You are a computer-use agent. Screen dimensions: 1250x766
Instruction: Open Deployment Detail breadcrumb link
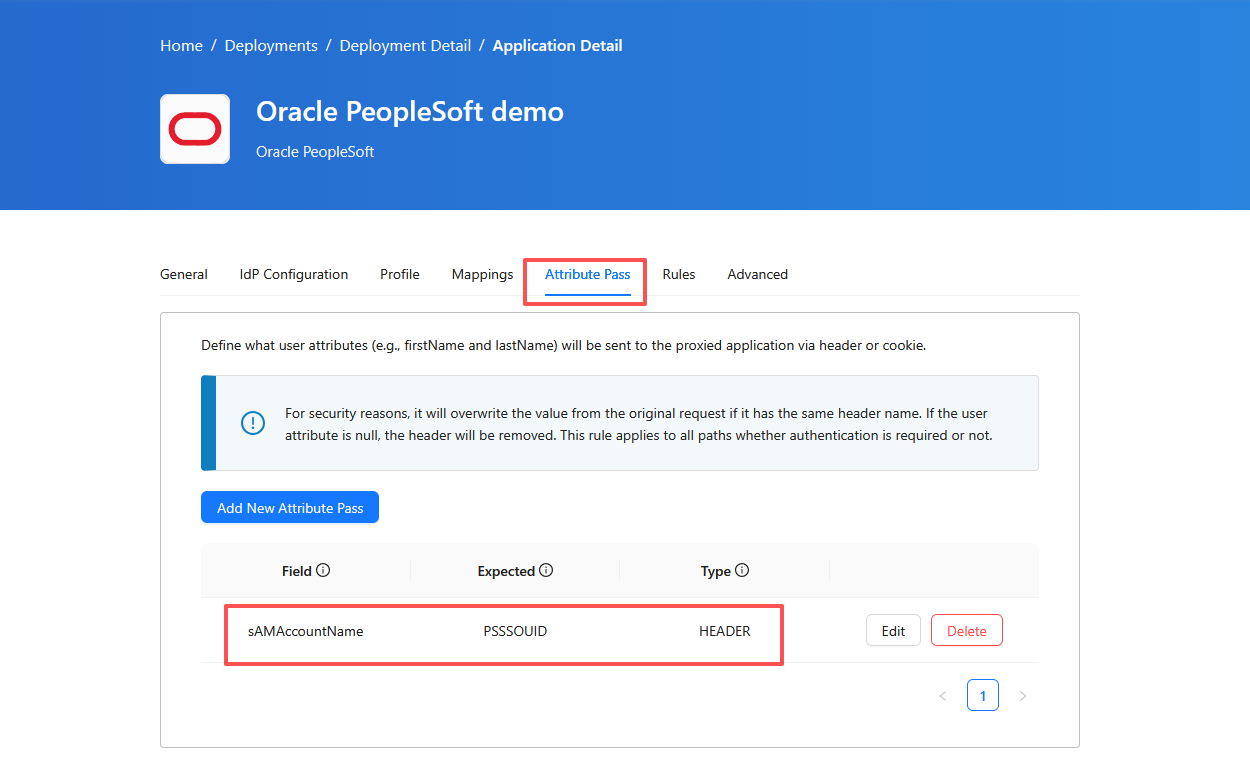(406, 46)
